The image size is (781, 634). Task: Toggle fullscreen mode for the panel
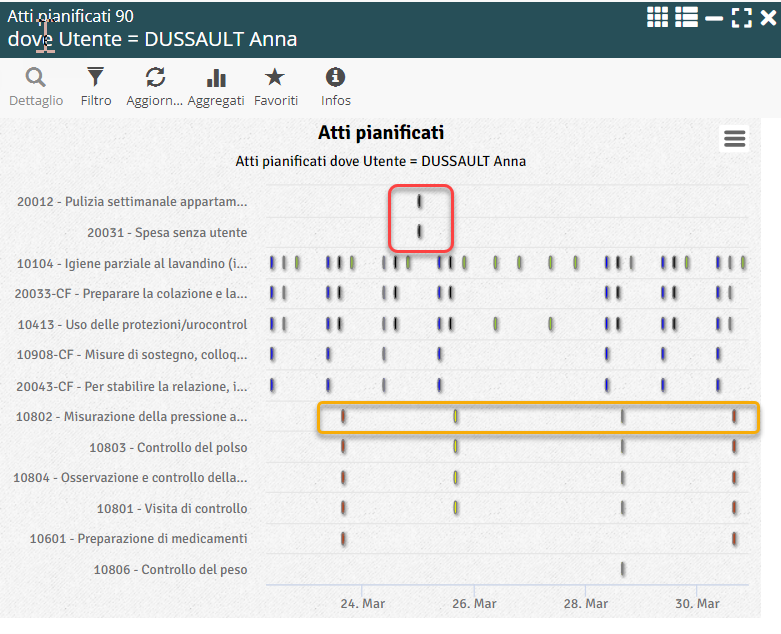tap(741, 17)
